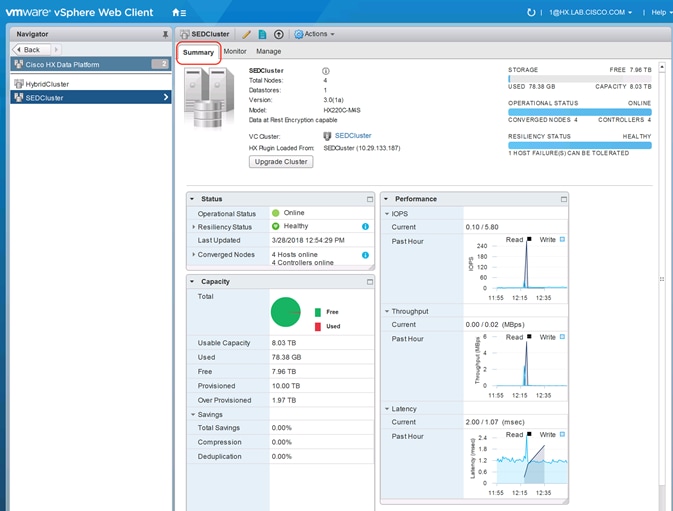Screen dimensions: 673x511
Task: Collapse the Throughput section
Action: tap(387, 311)
